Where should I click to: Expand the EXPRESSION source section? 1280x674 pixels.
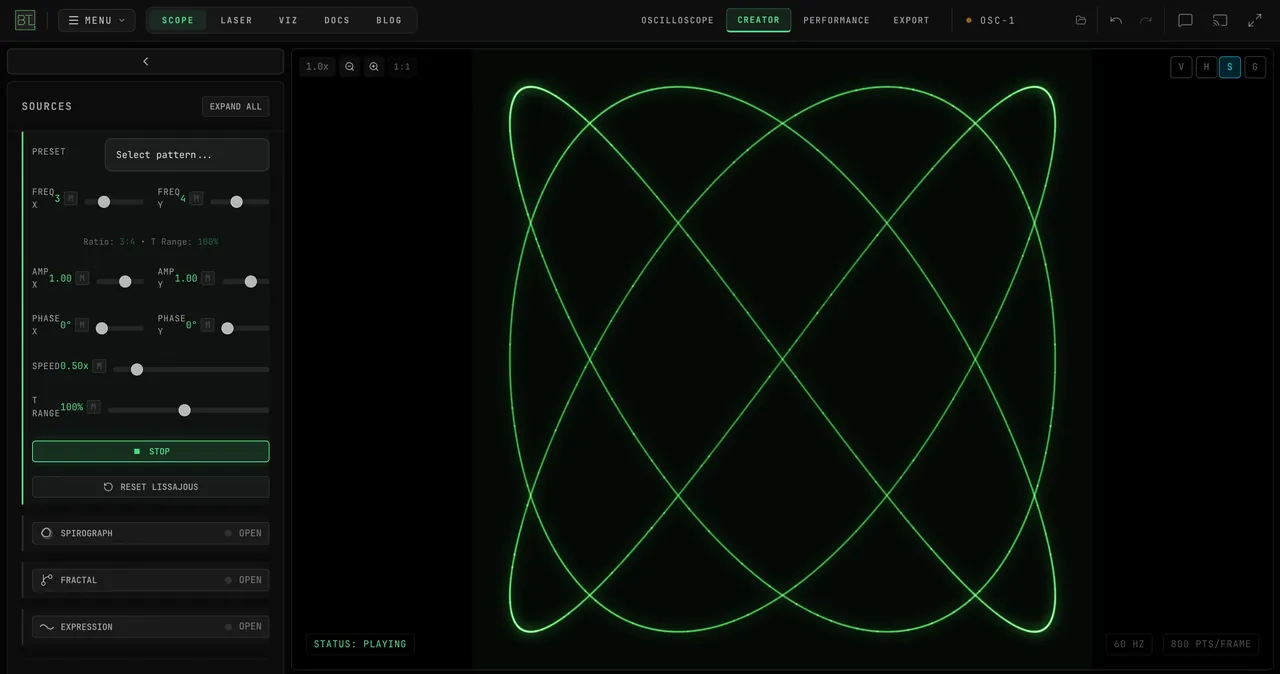tap(151, 627)
